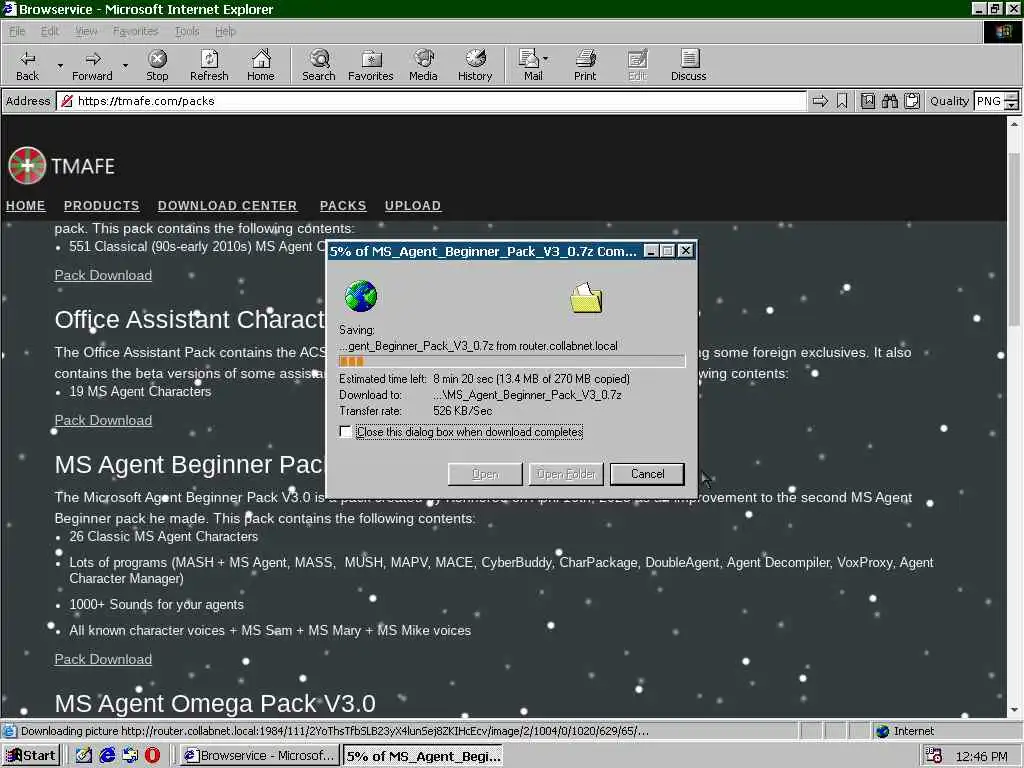
Task: Launch Internet Explorer from quick launch
Action: (x=107, y=756)
